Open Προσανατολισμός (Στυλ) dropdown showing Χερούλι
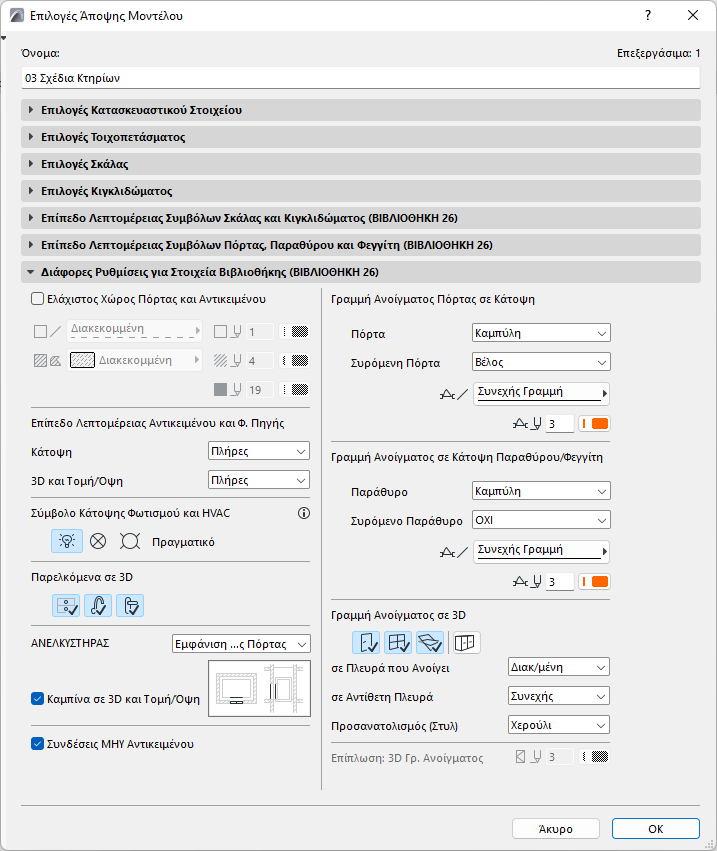 tap(559, 725)
